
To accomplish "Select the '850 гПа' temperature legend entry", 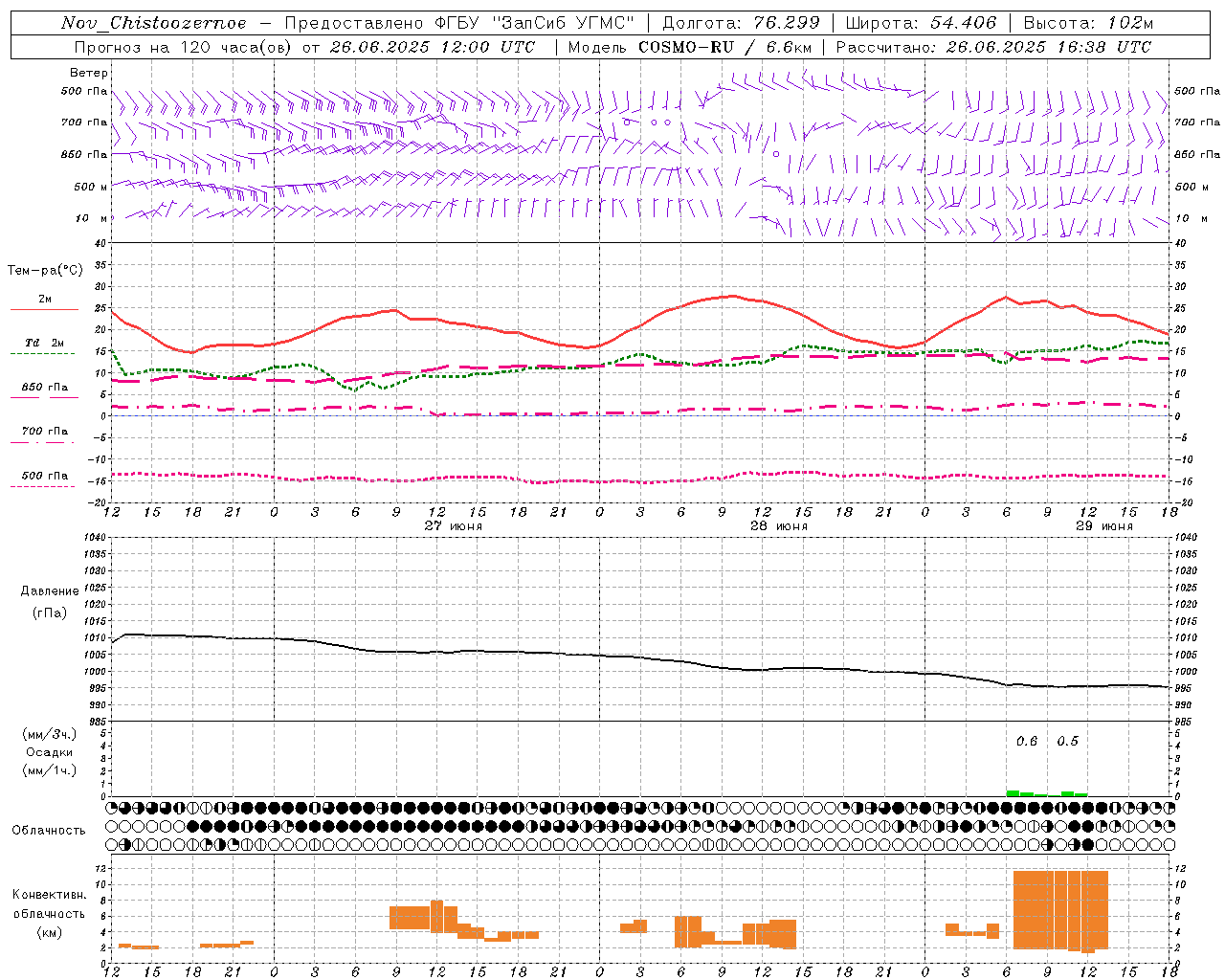I will tap(45, 388).
